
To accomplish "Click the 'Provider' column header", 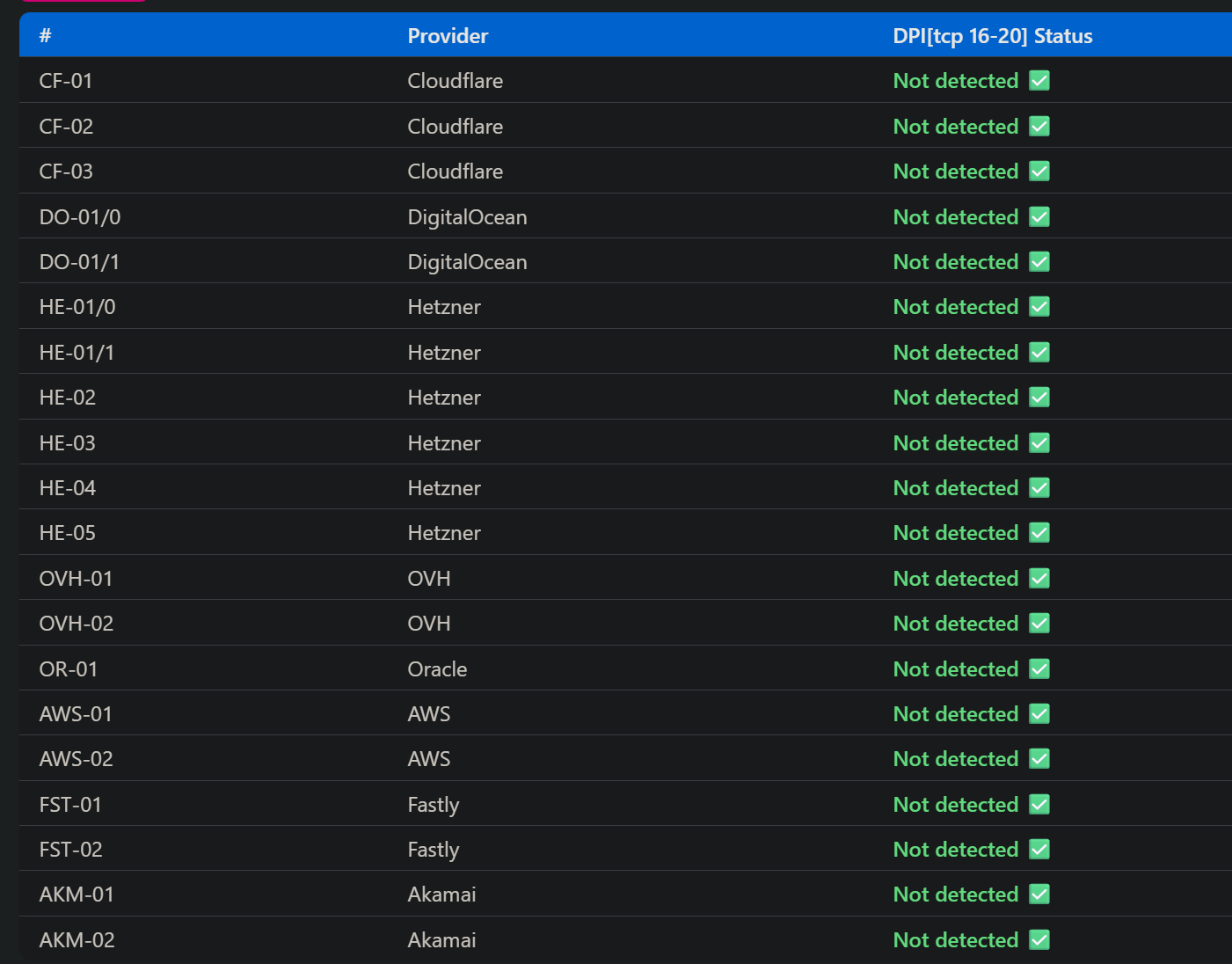I will click(448, 36).
